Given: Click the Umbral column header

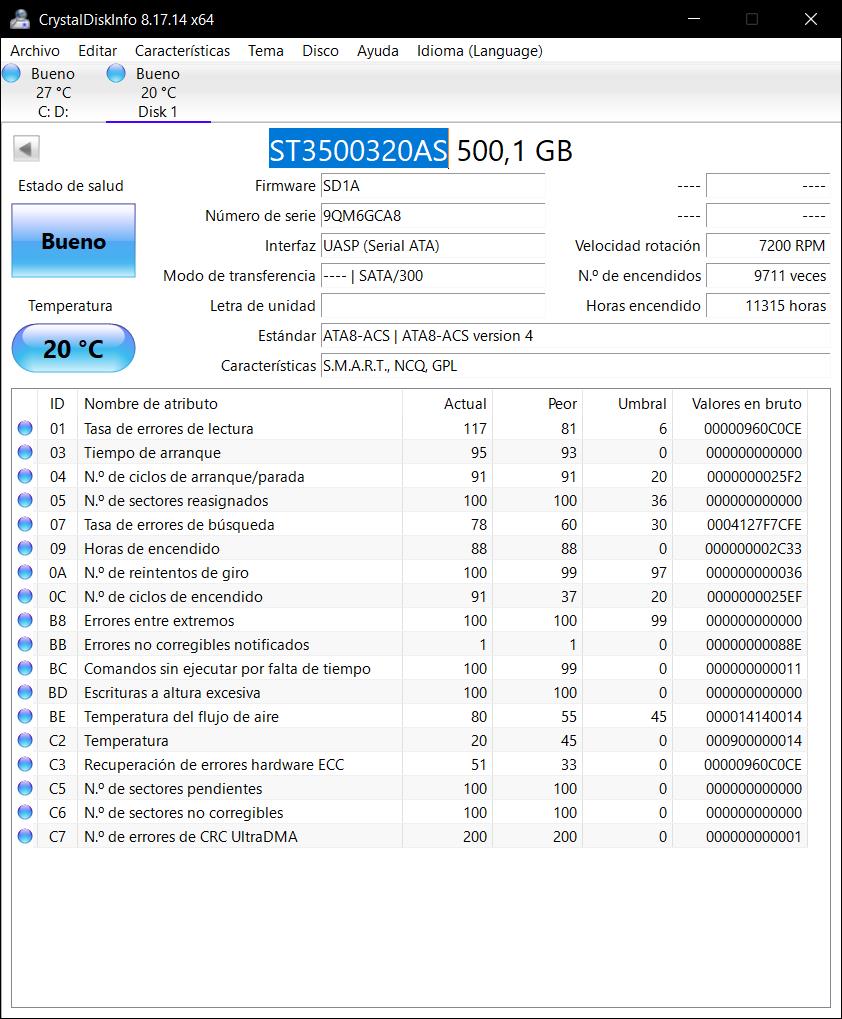Looking at the screenshot, I should pos(628,404).
